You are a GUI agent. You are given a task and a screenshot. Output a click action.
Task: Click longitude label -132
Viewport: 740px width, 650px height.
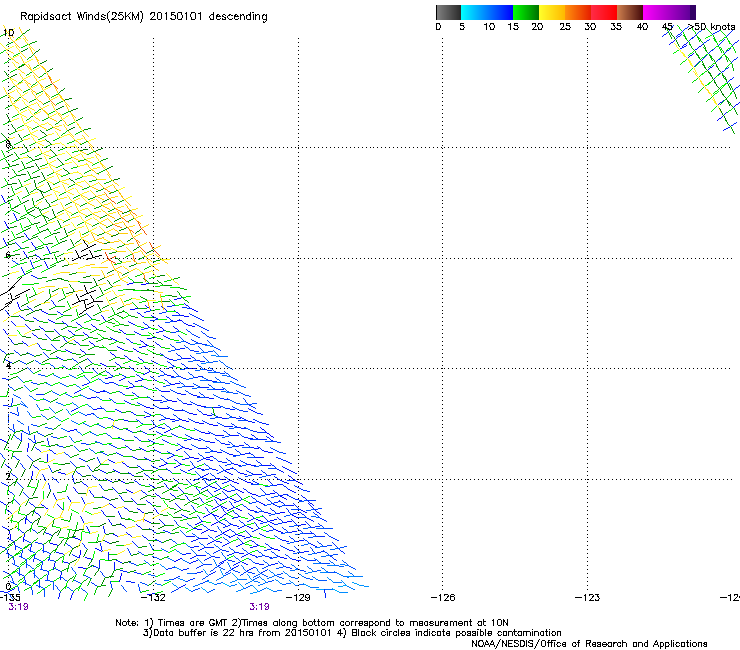point(153,598)
